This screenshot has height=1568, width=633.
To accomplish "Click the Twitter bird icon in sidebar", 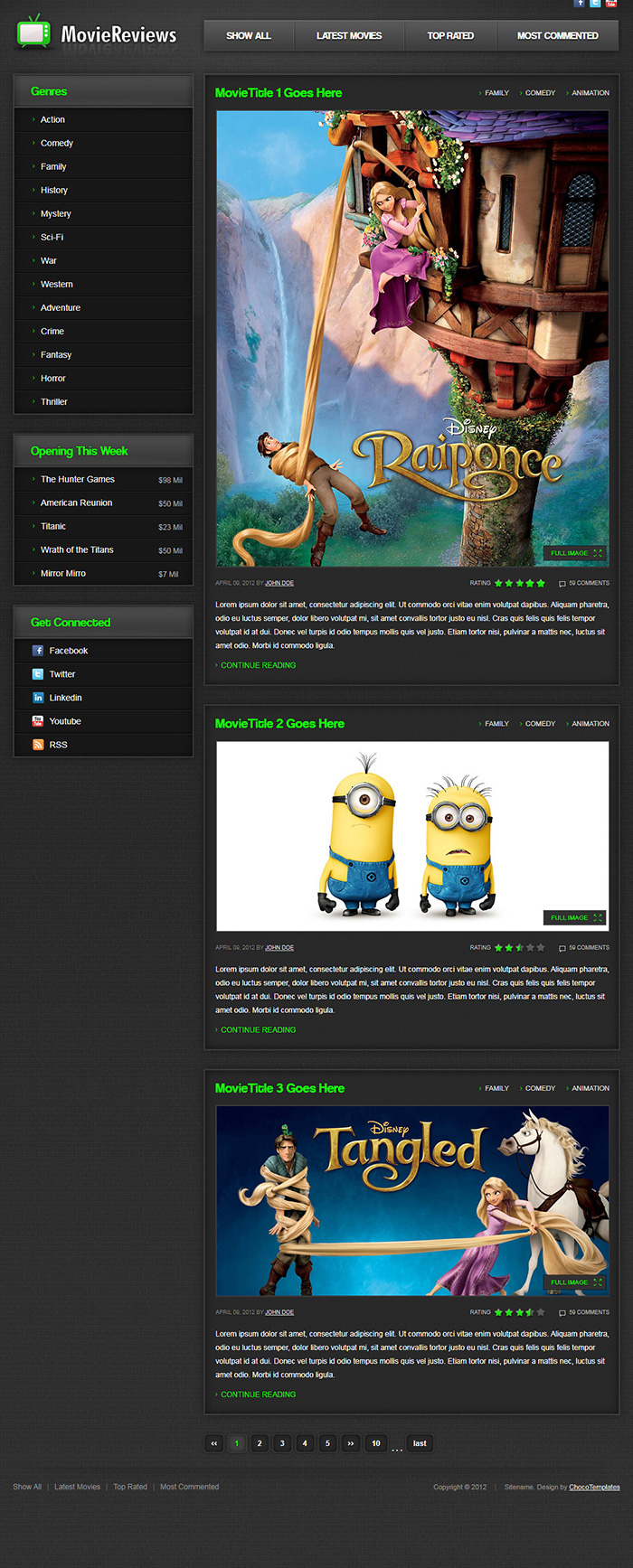I will tap(38, 674).
